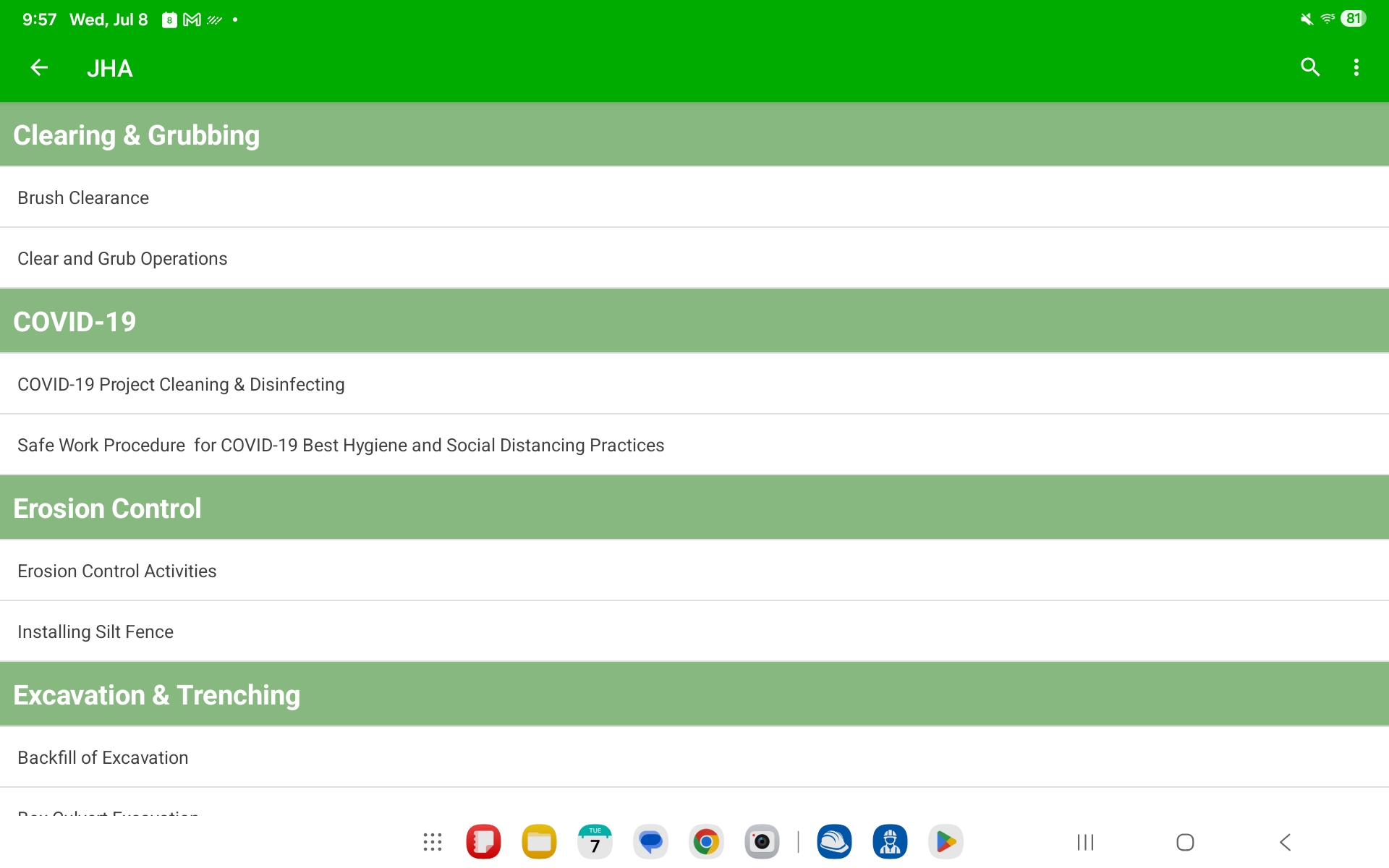
Task: Open search in the JHA toolbar
Action: click(1310, 68)
